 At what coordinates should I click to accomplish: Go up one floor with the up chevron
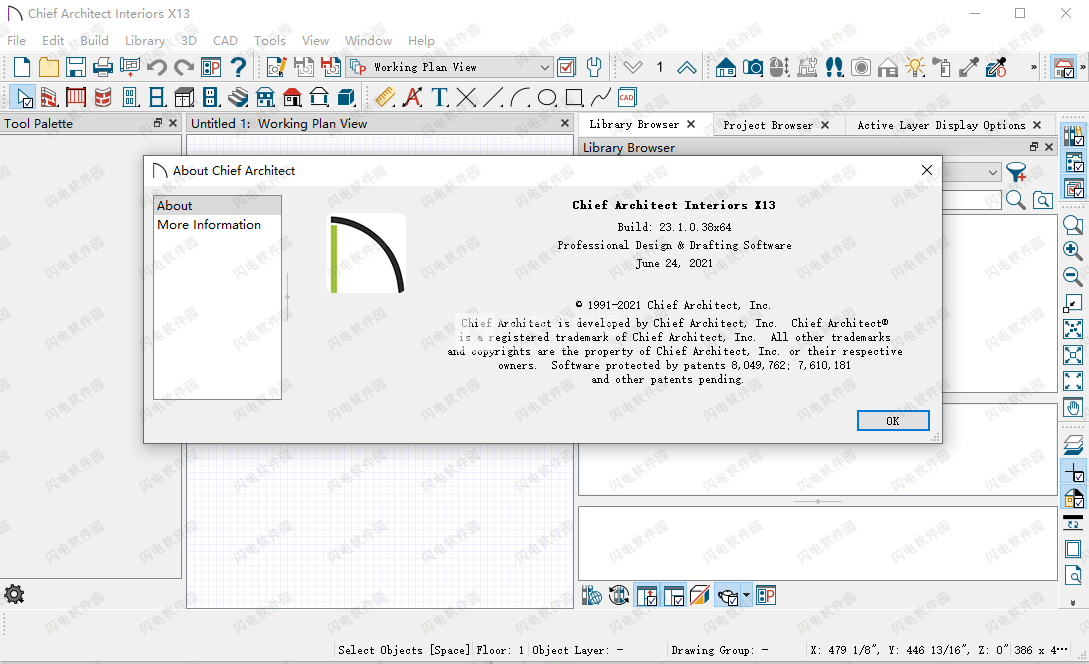[x=687, y=67]
